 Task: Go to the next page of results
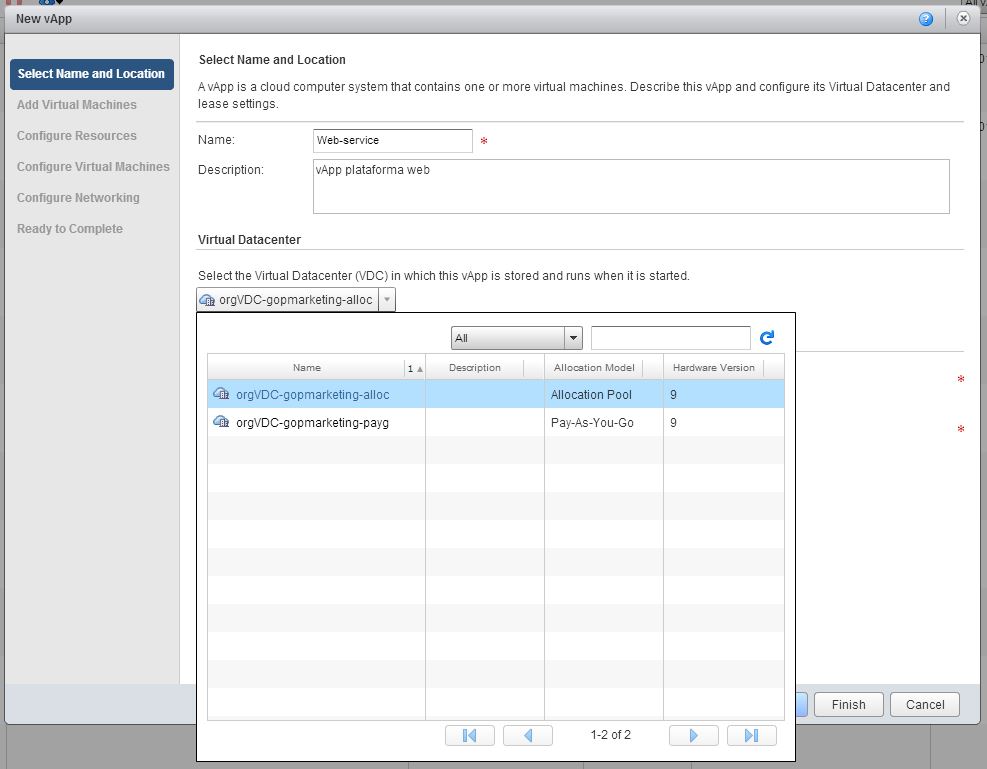[694, 735]
